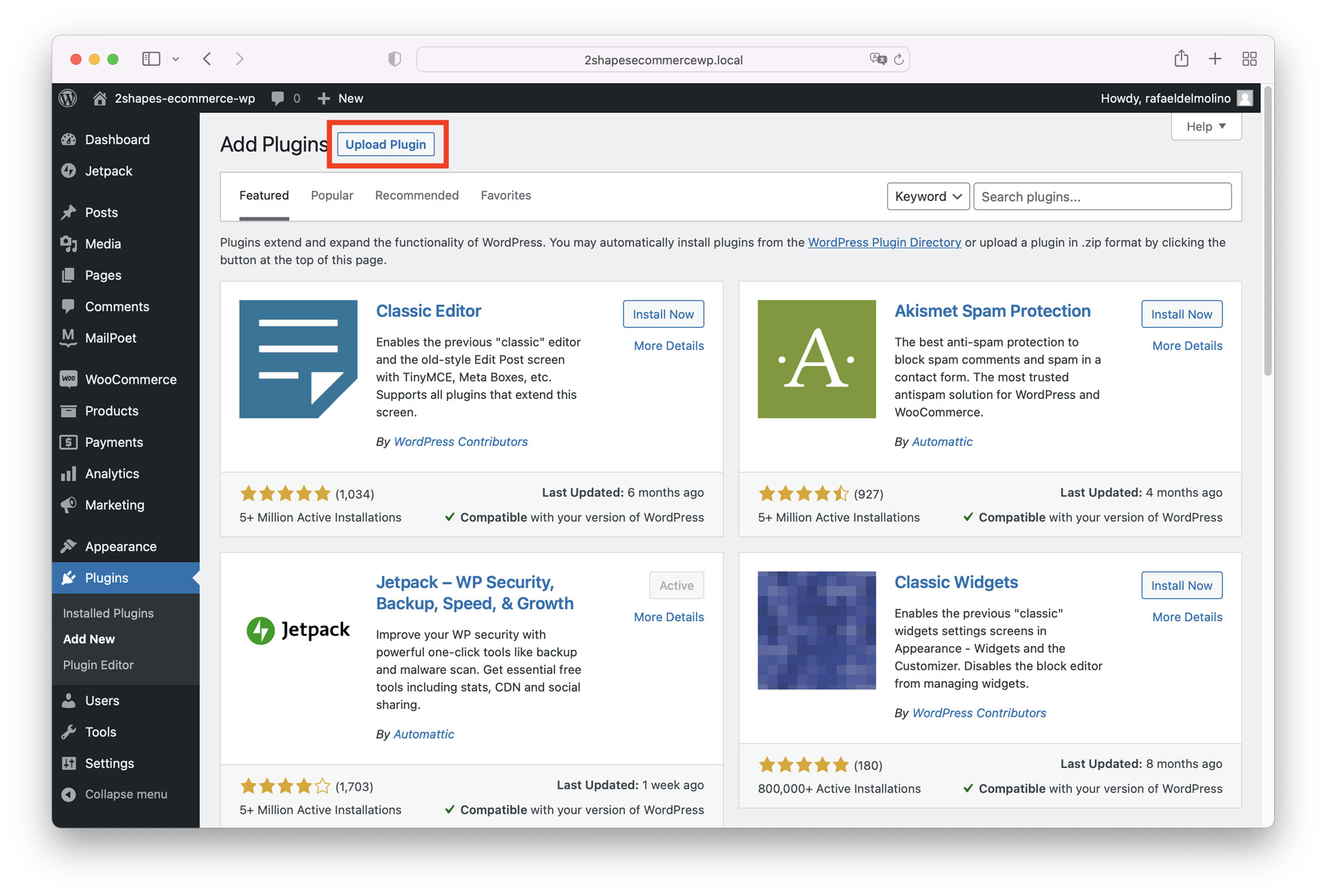Go back in Safari
Image resolution: width=1326 pixels, height=896 pixels.
(207, 59)
